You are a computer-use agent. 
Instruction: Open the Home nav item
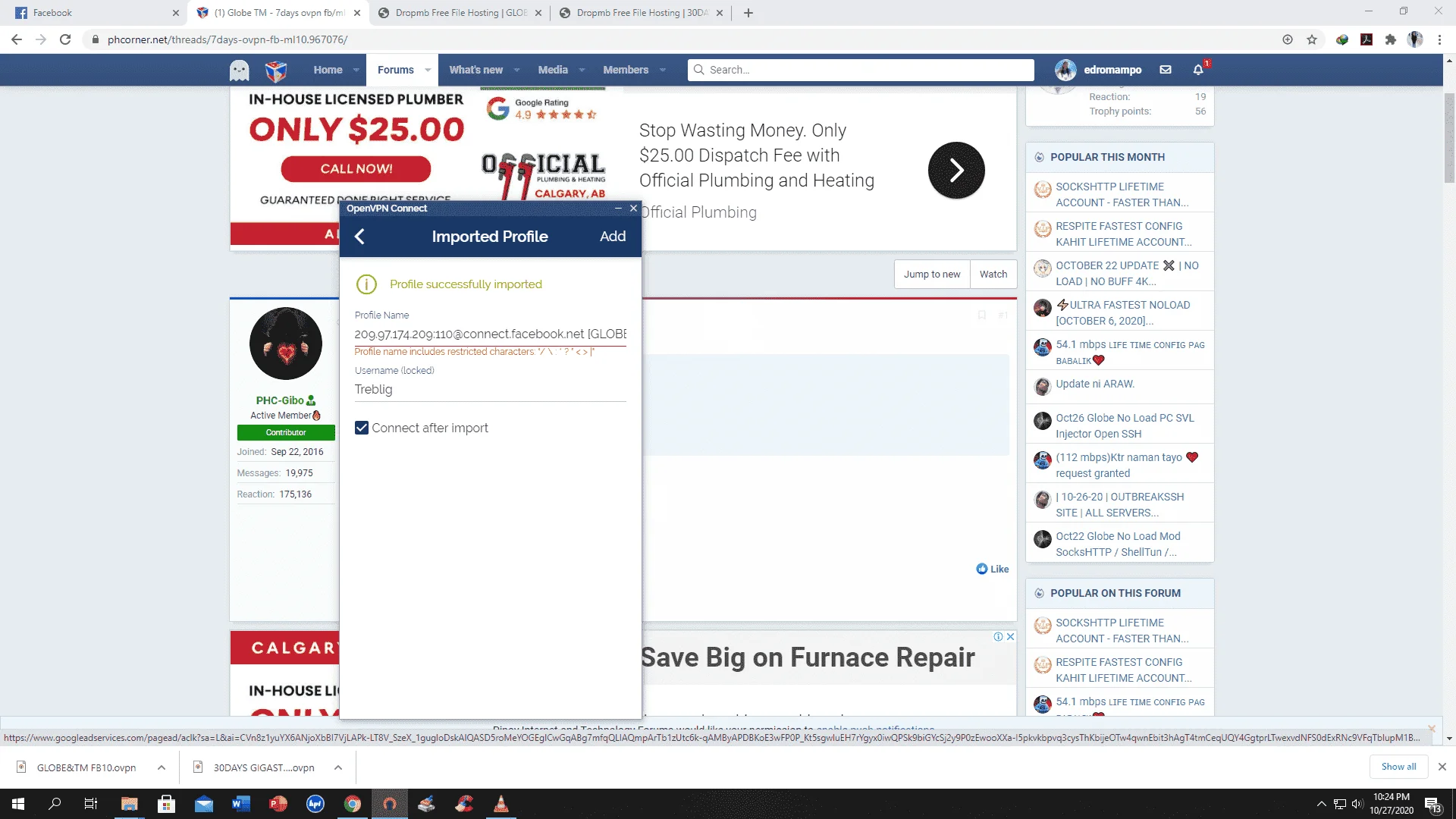tap(328, 70)
